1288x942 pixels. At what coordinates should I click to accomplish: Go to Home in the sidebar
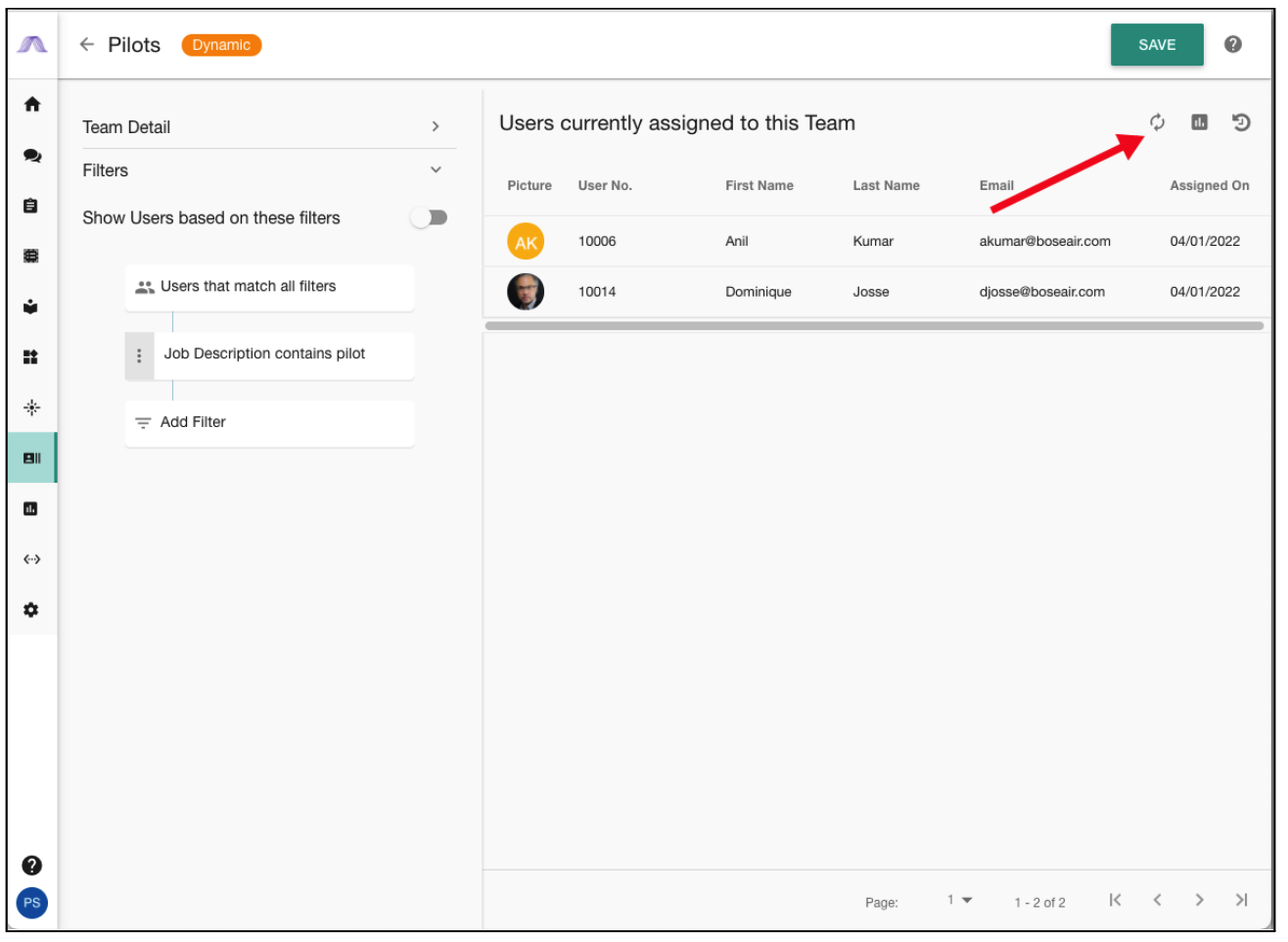click(x=32, y=104)
